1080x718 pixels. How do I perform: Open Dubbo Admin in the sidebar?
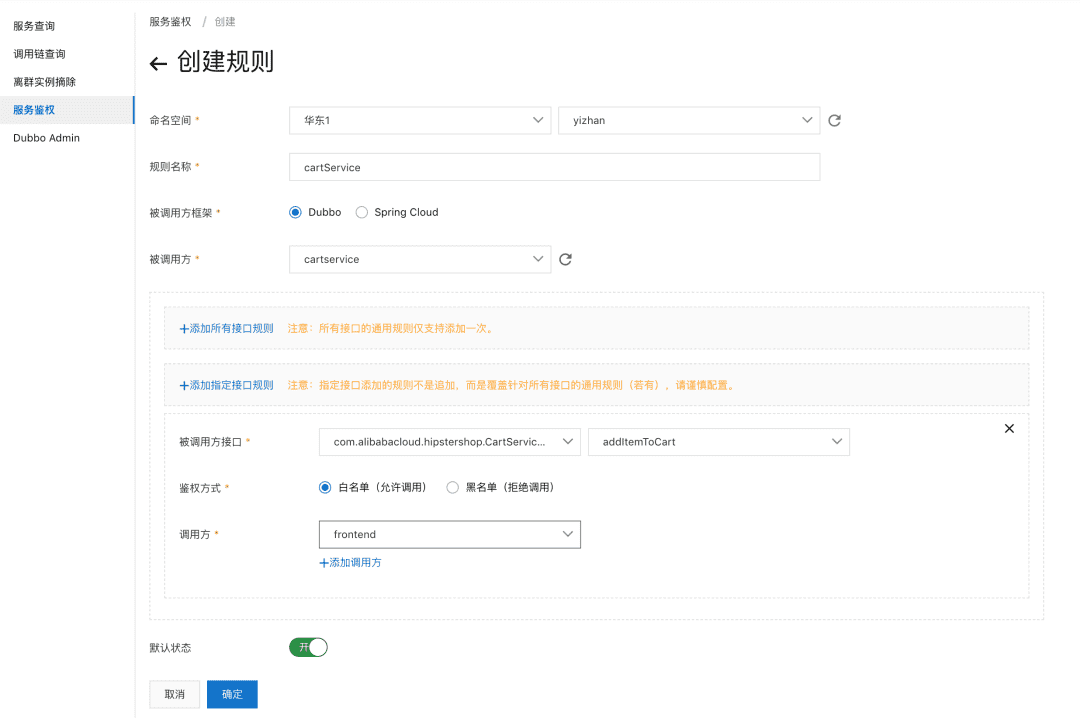tap(46, 138)
